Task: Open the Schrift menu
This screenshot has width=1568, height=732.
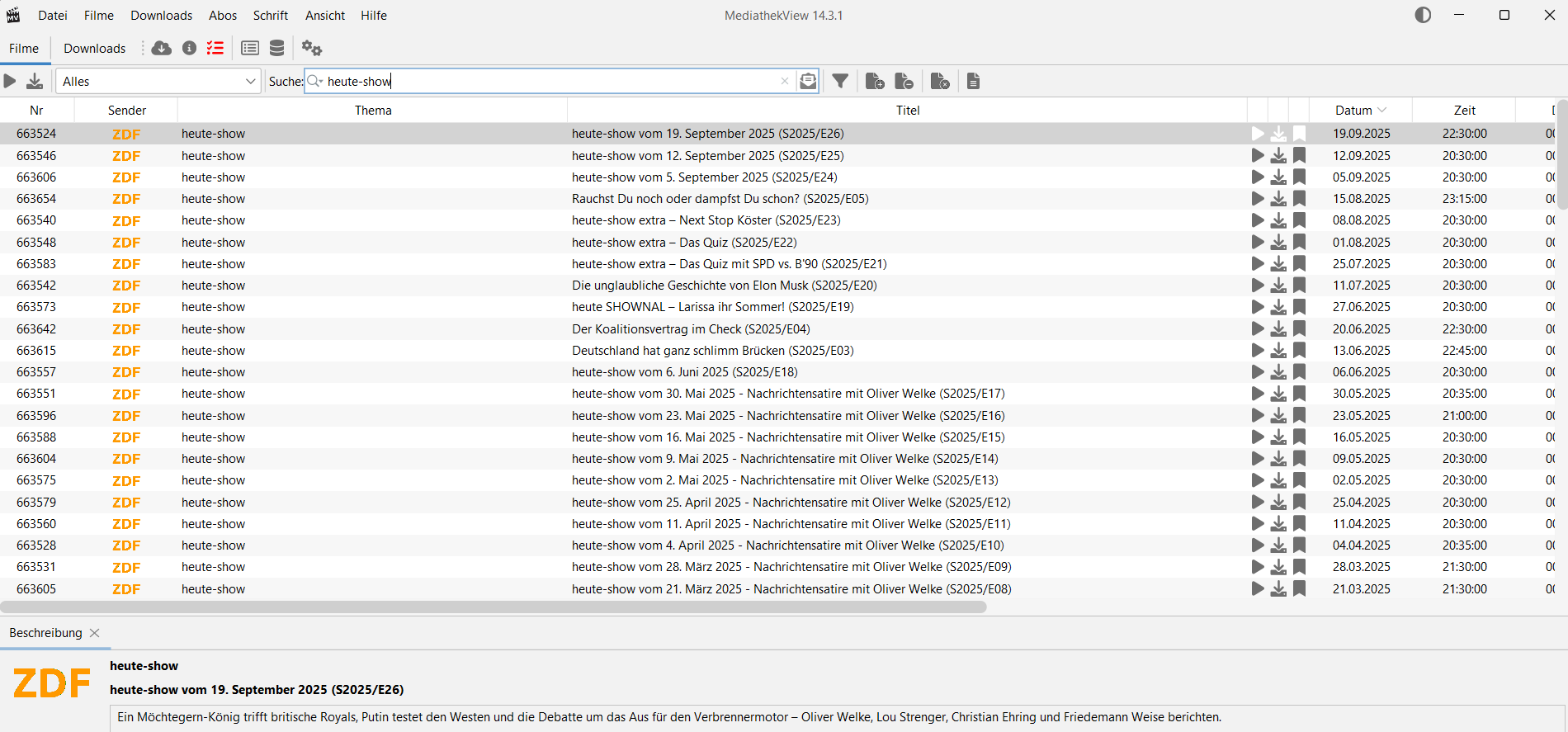Action: (x=271, y=15)
